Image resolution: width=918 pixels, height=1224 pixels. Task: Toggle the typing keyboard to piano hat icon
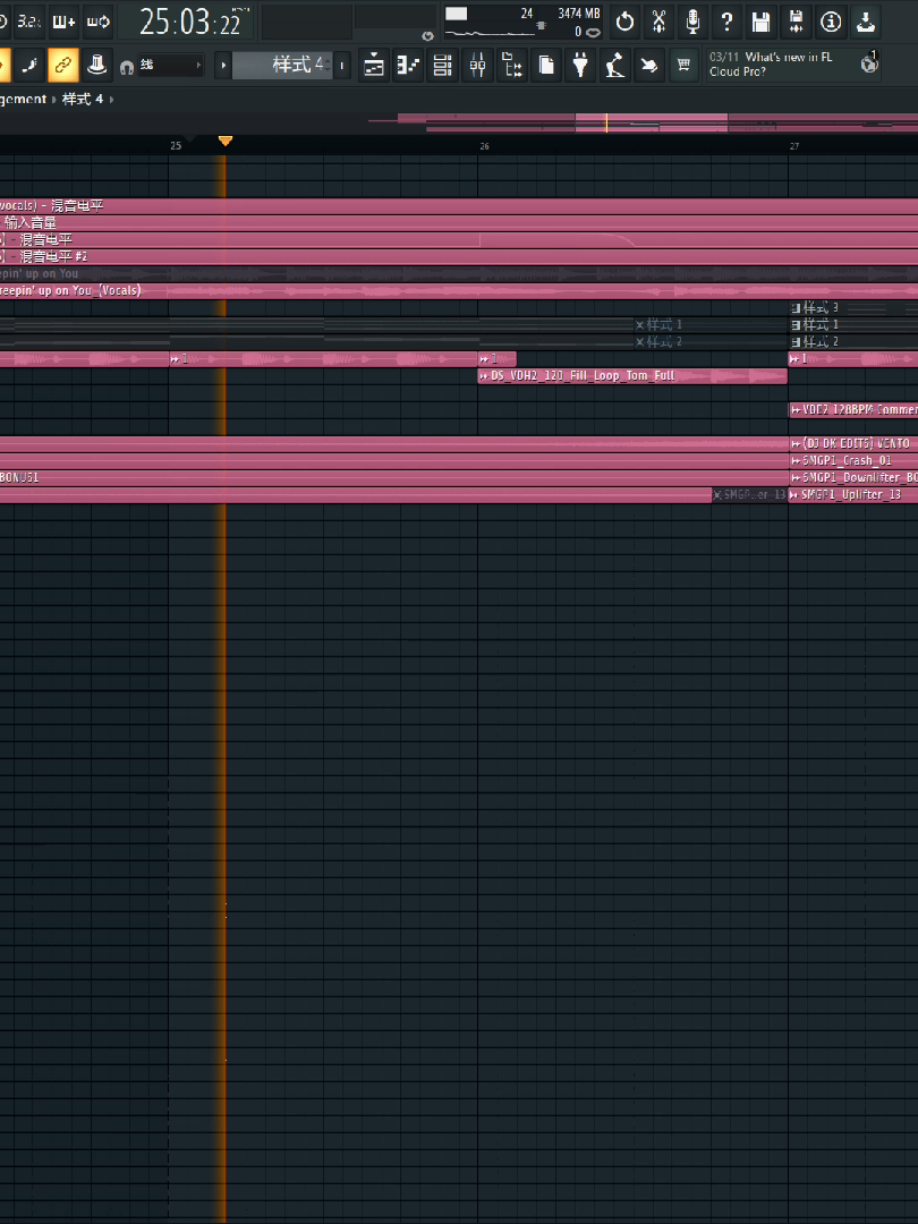coord(96,66)
